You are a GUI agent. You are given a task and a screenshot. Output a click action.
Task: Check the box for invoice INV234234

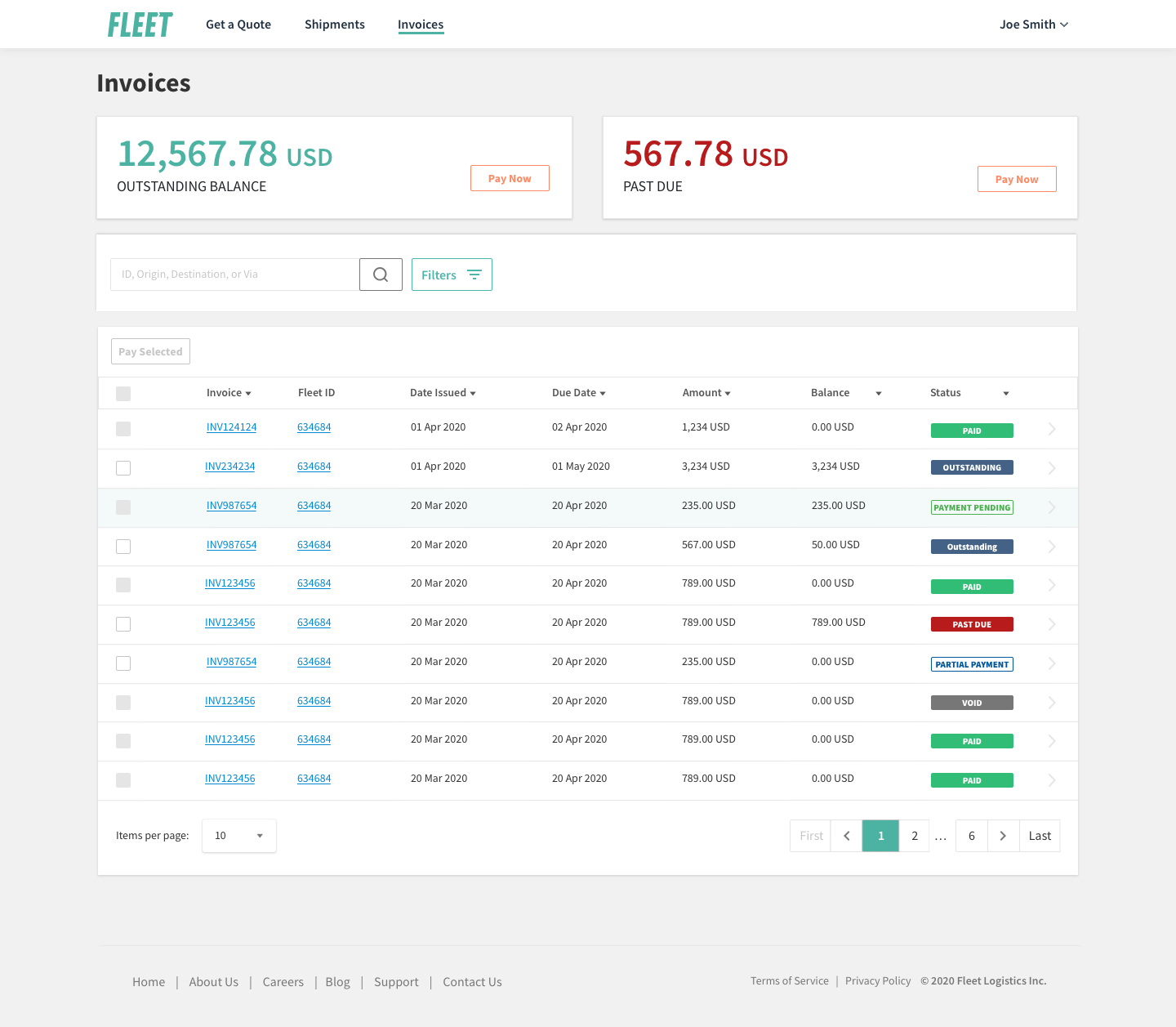(x=123, y=468)
